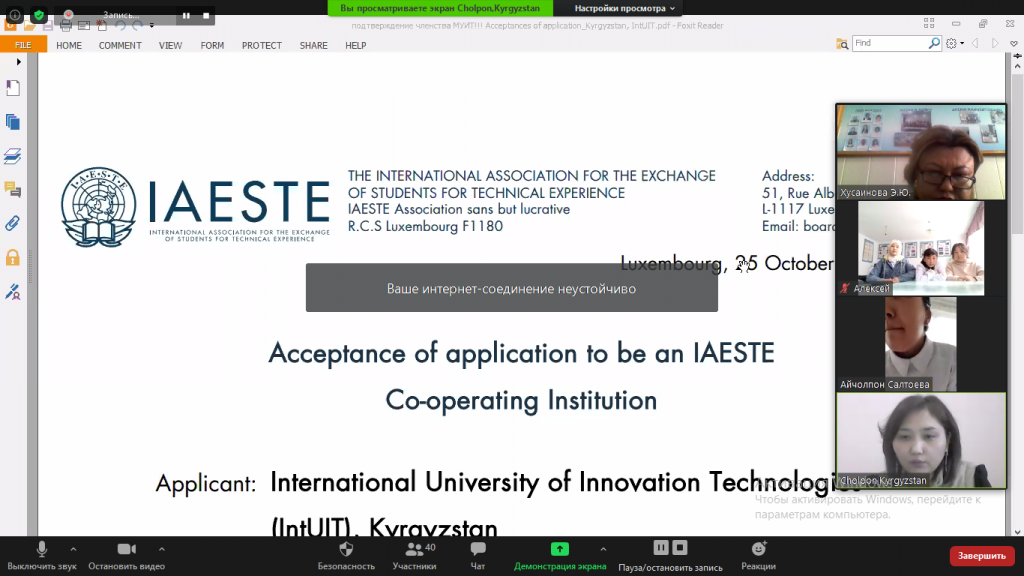The height and width of the screenshot is (576, 1024).
Task: Stop recording in the bottom Zoom toolbar
Action: pyautogui.click(x=680, y=547)
